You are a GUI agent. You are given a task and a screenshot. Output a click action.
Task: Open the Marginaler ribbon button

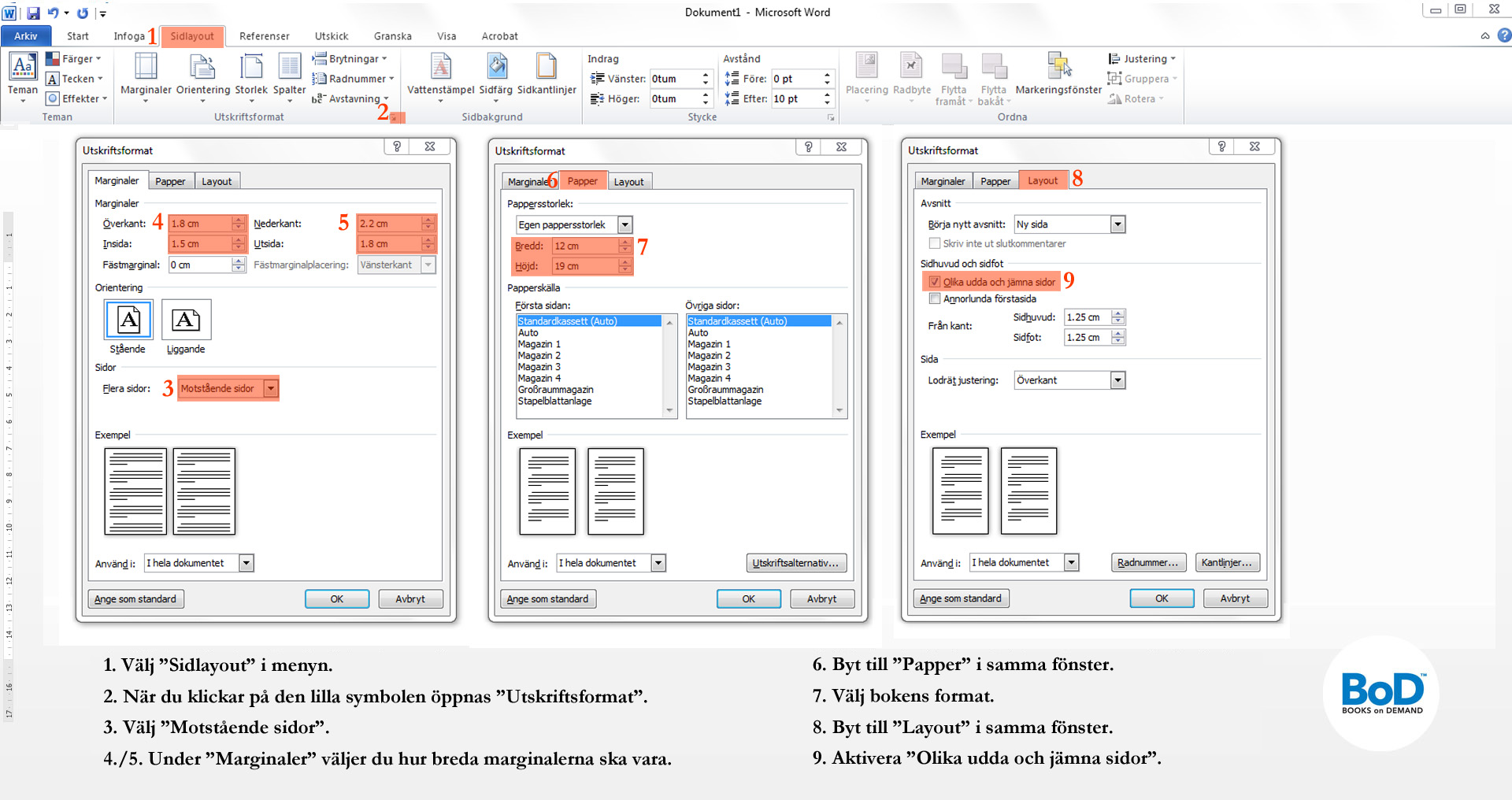point(146,77)
